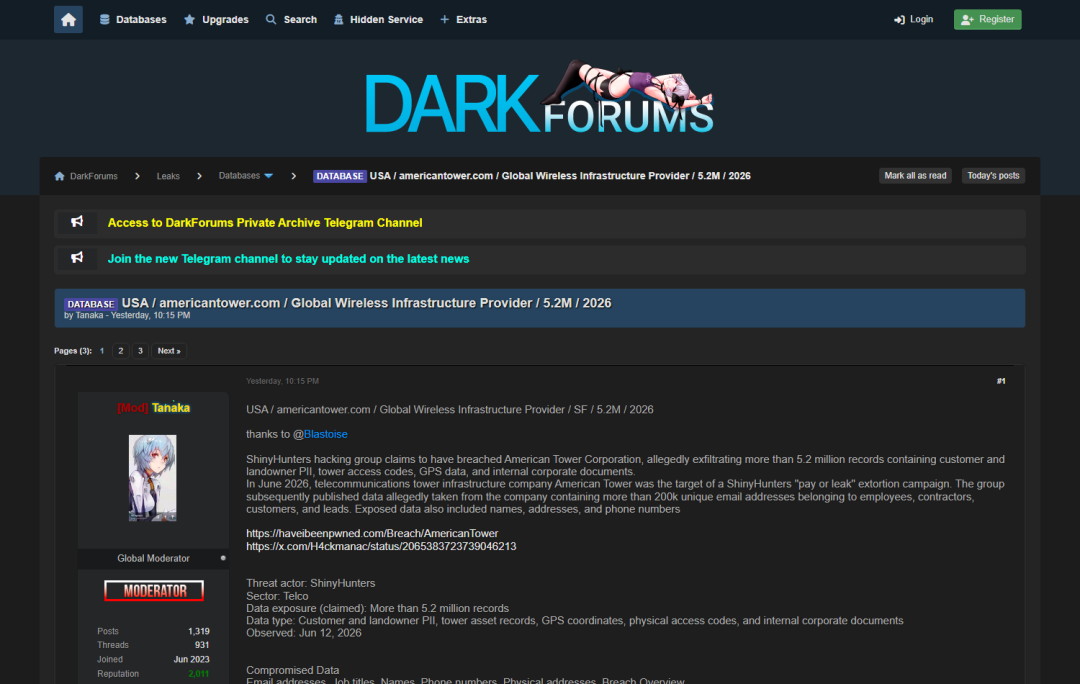
Task: Click post timestamp Yesterday, 10:15 PM
Action: [x=282, y=381]
